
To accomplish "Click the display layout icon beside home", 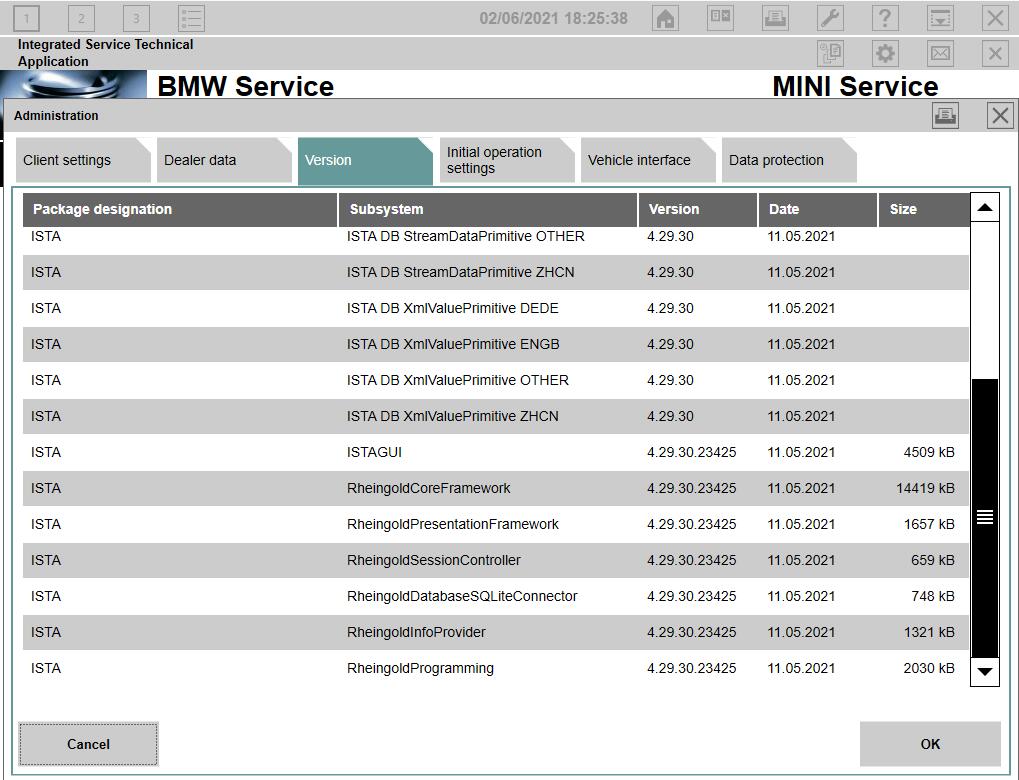I will coord(720,18).
